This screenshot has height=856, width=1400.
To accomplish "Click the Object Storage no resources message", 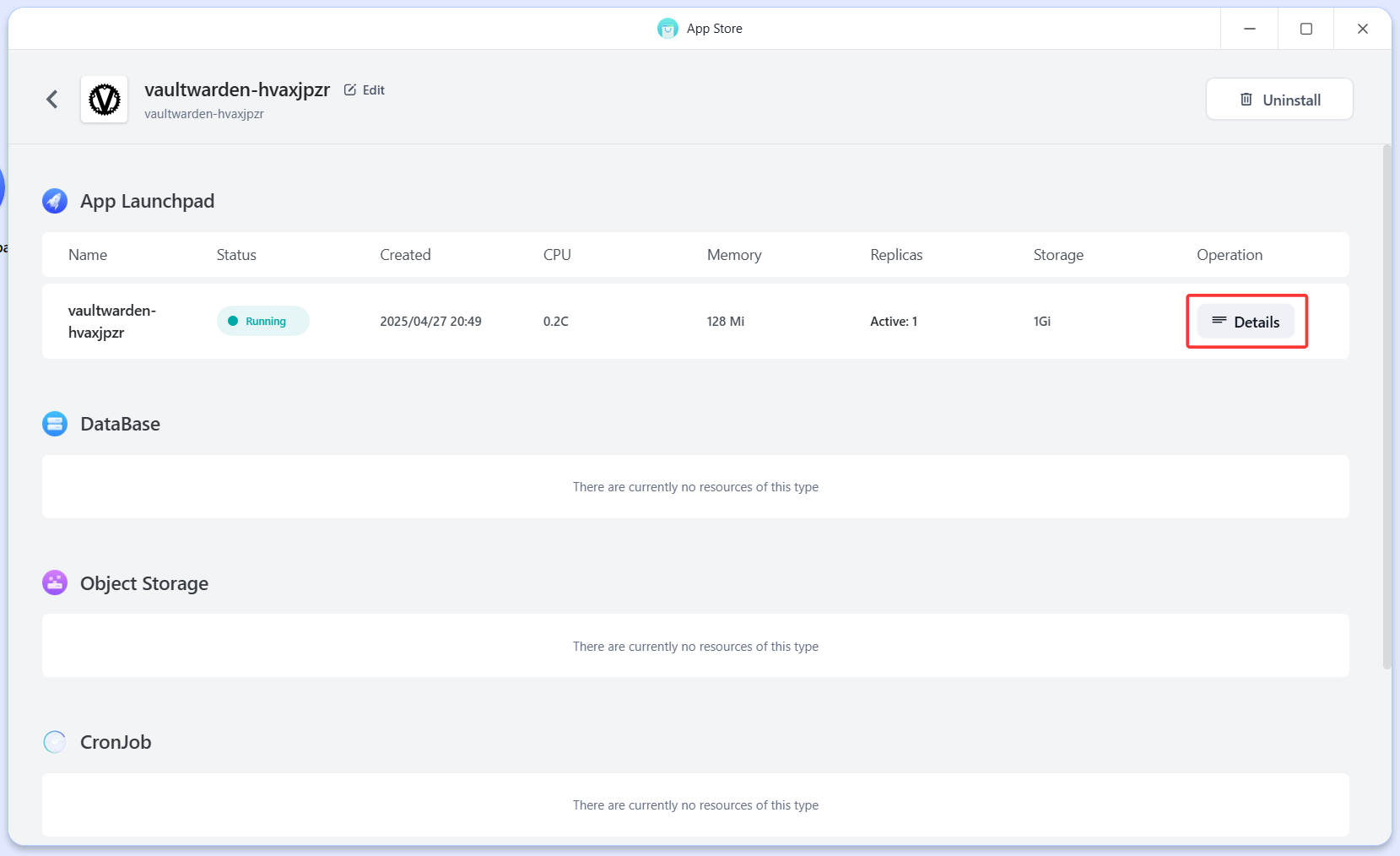I will pos(695,647).
